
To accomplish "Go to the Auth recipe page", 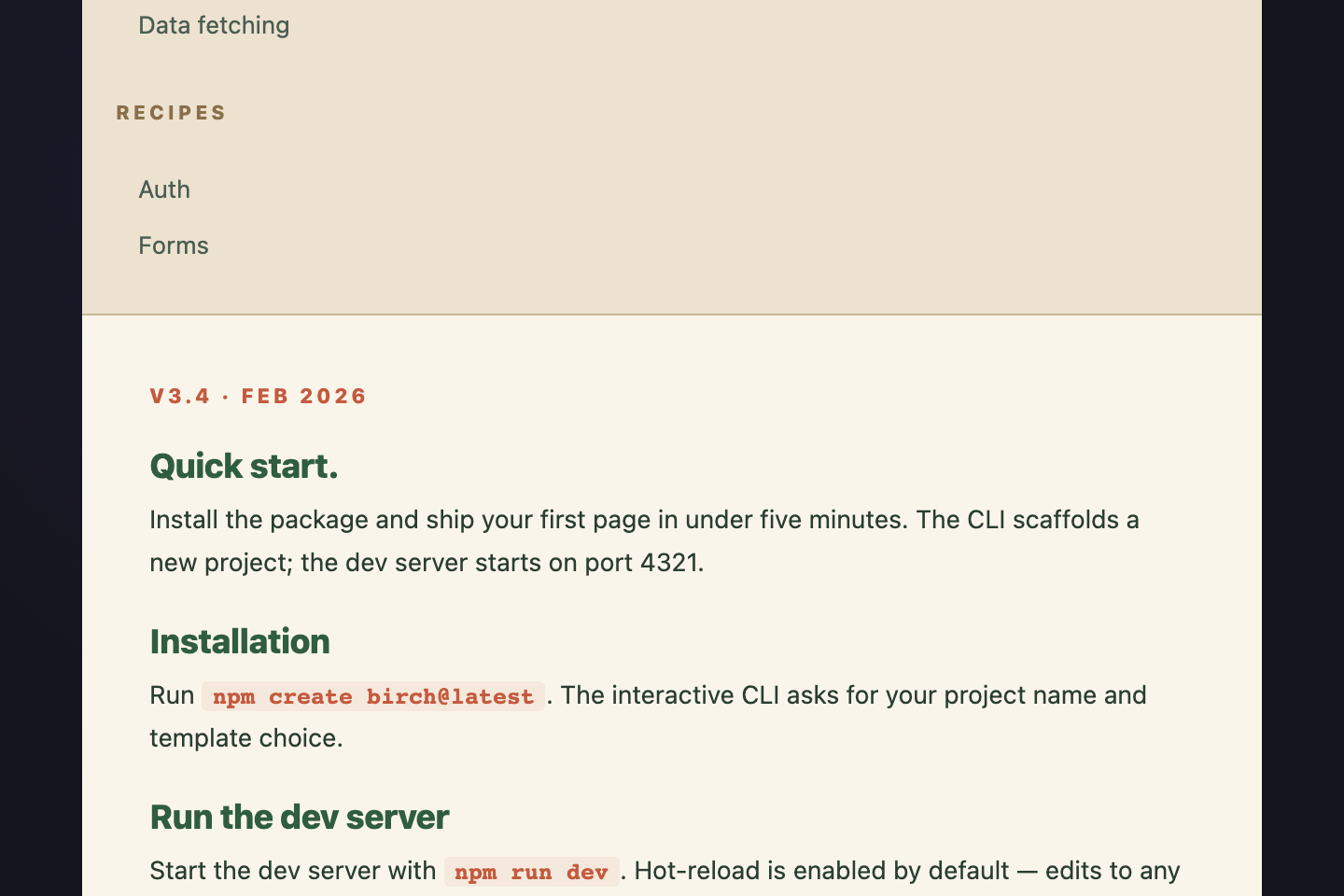I will [x=164, y=189].
